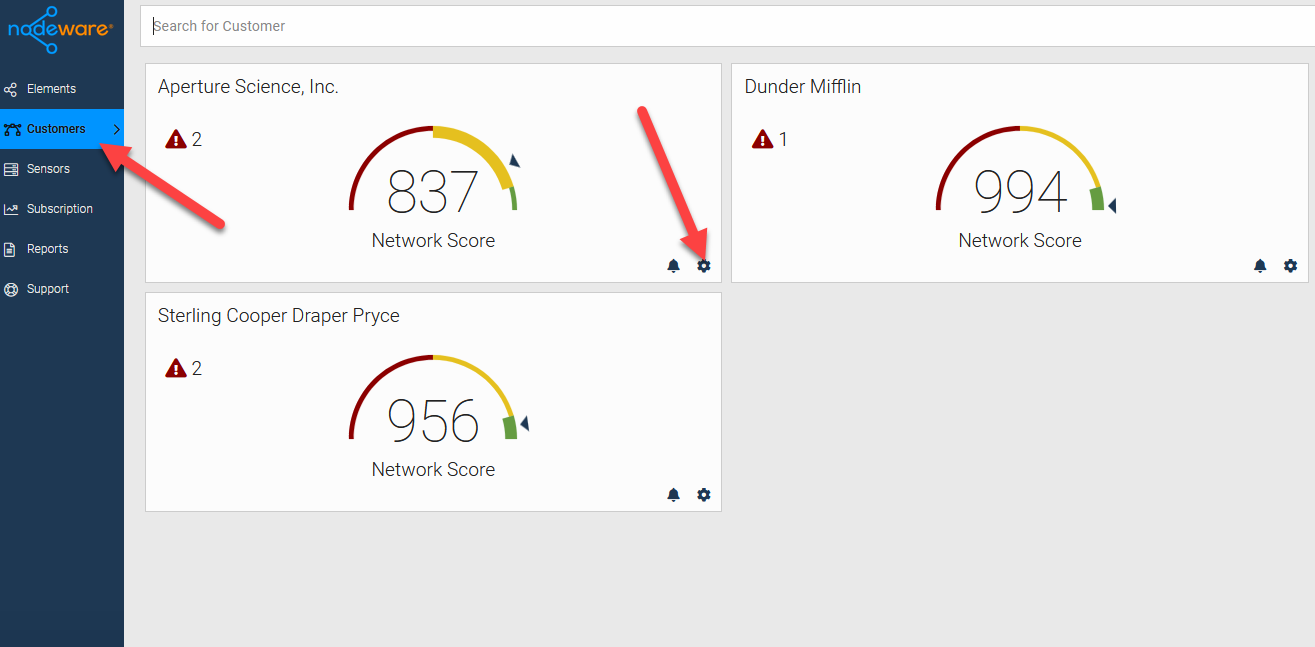Open Elements in the sidebar
The image size is (1315, 647).
click(51, 89)
